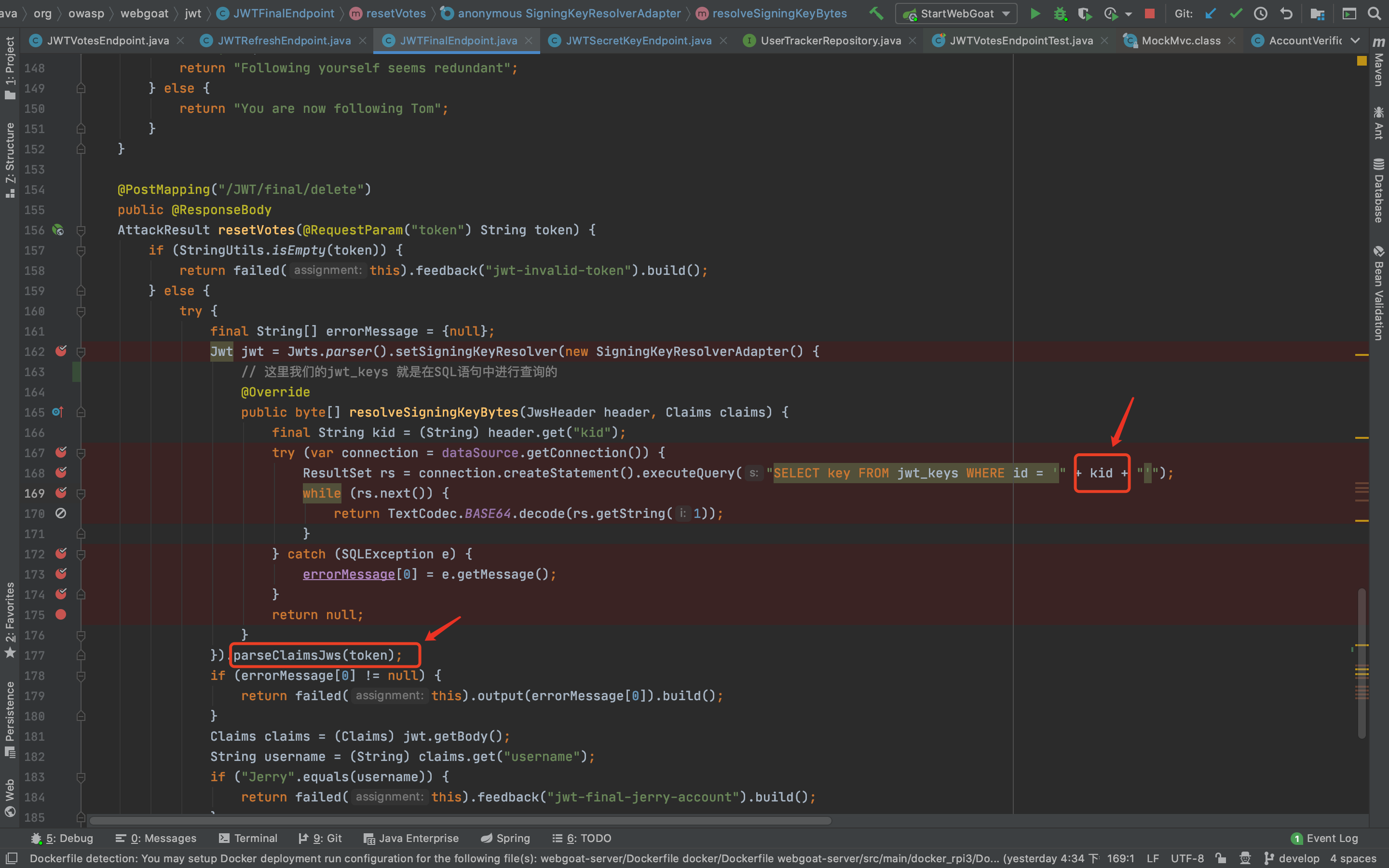
Task: Collapse code fold at line 156
Action: (x=81, y=230)
